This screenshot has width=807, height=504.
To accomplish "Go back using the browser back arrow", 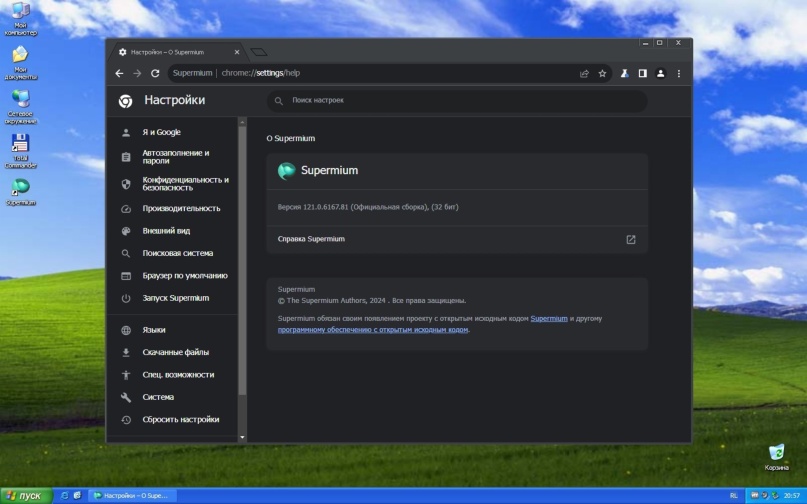I will [119, 73].
